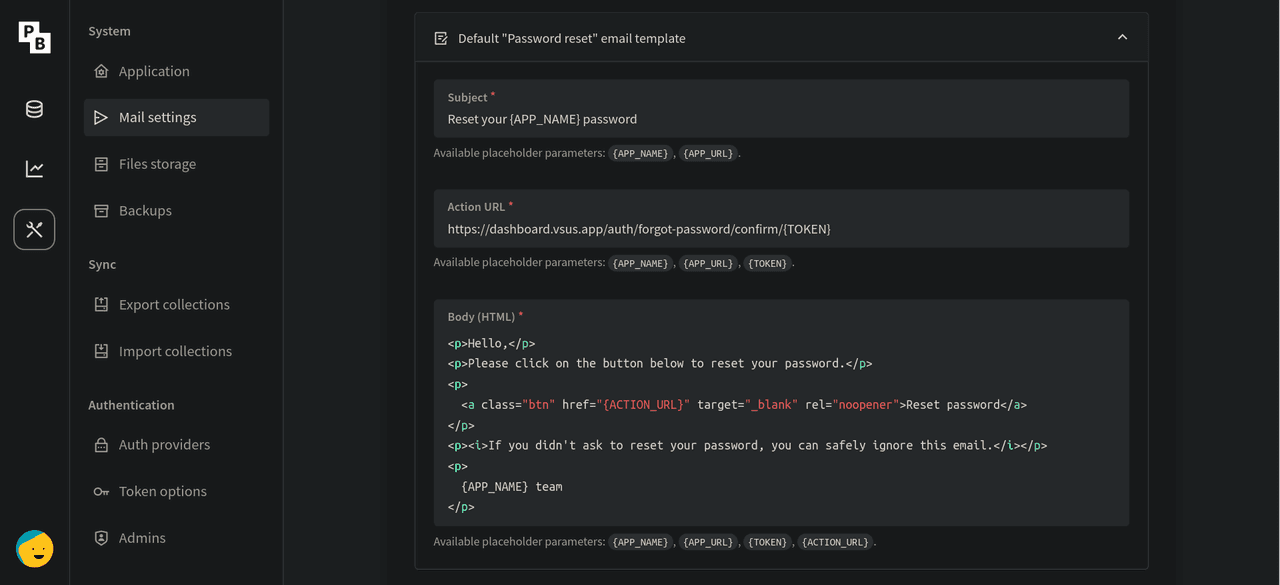Open the Admins page
1280x585 pixels.
point(142,538)
